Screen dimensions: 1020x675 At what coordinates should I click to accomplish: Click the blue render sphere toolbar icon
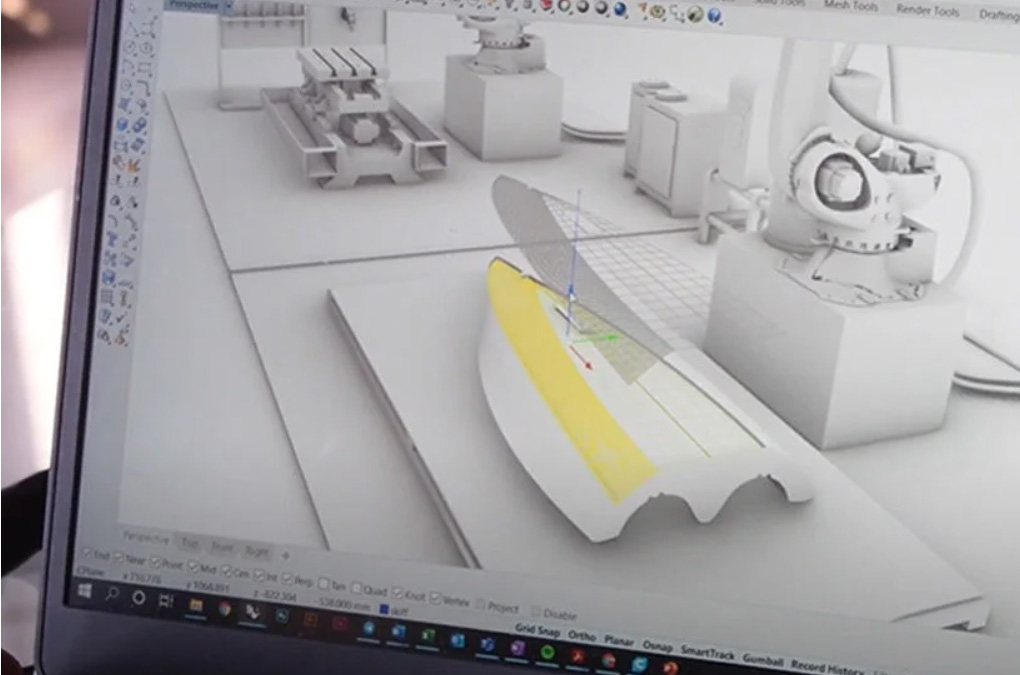[620, 9]
